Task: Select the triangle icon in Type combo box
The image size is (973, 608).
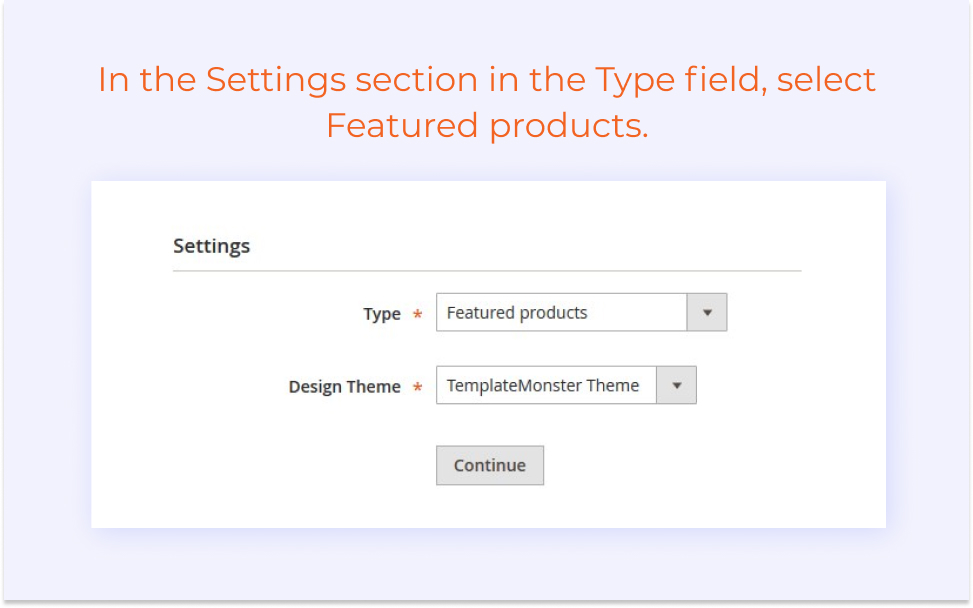Action: point(707,313)
